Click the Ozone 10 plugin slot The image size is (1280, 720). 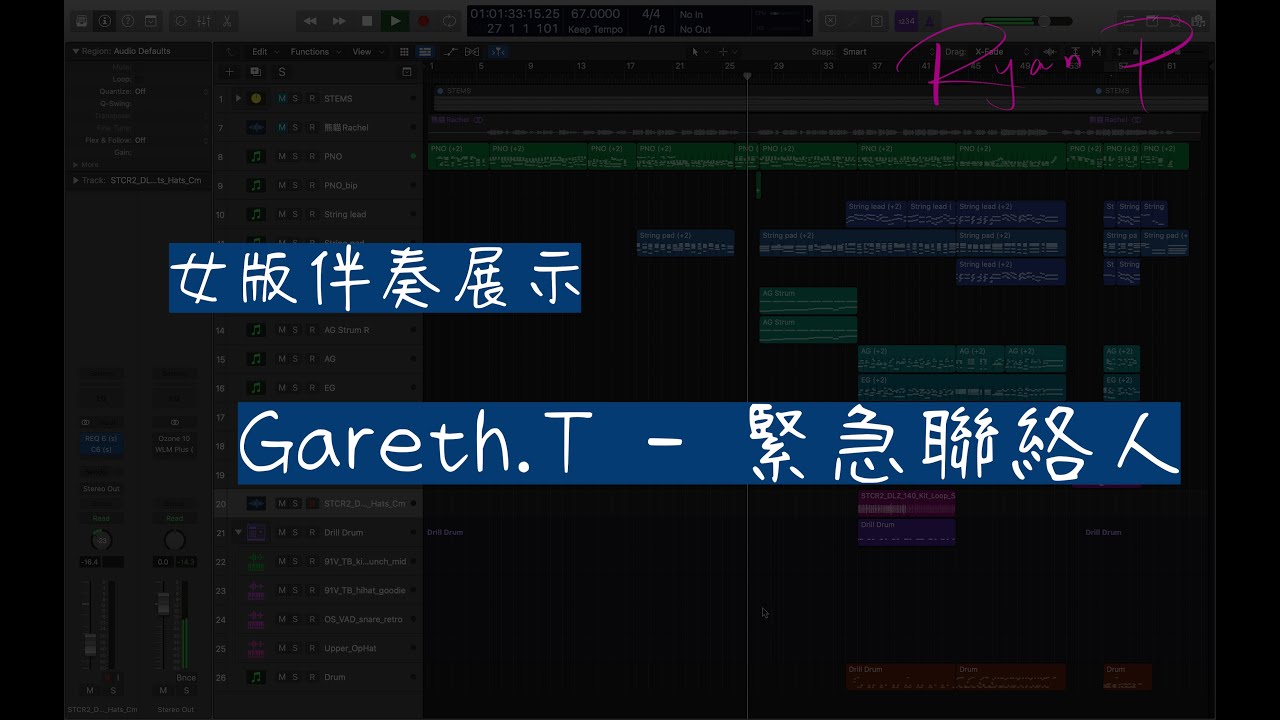point(175,439)
